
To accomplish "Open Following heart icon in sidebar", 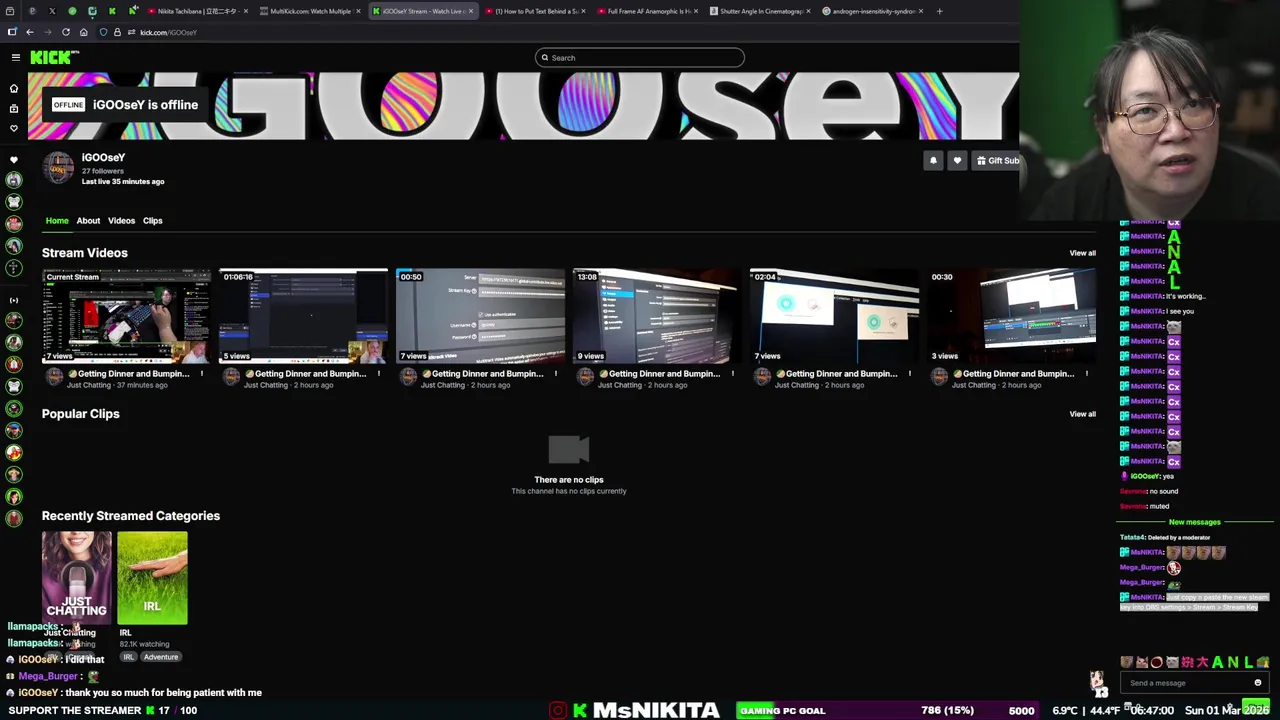I will (x=14, y=128).
